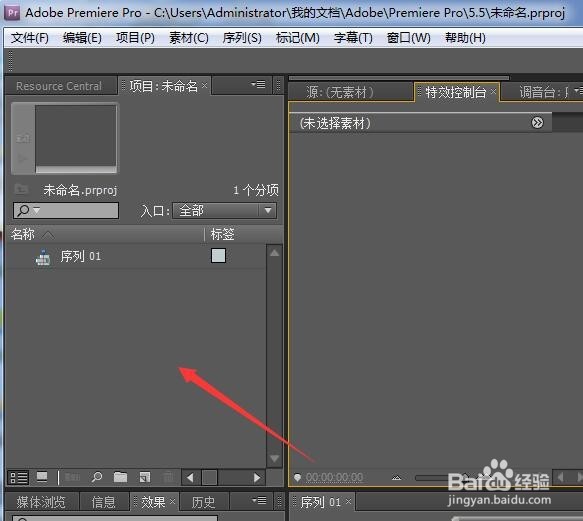Toggle the label color box for 序列 01
This screenshot has width=583, height=521.
pyautogui.click(x=218, y=256)
